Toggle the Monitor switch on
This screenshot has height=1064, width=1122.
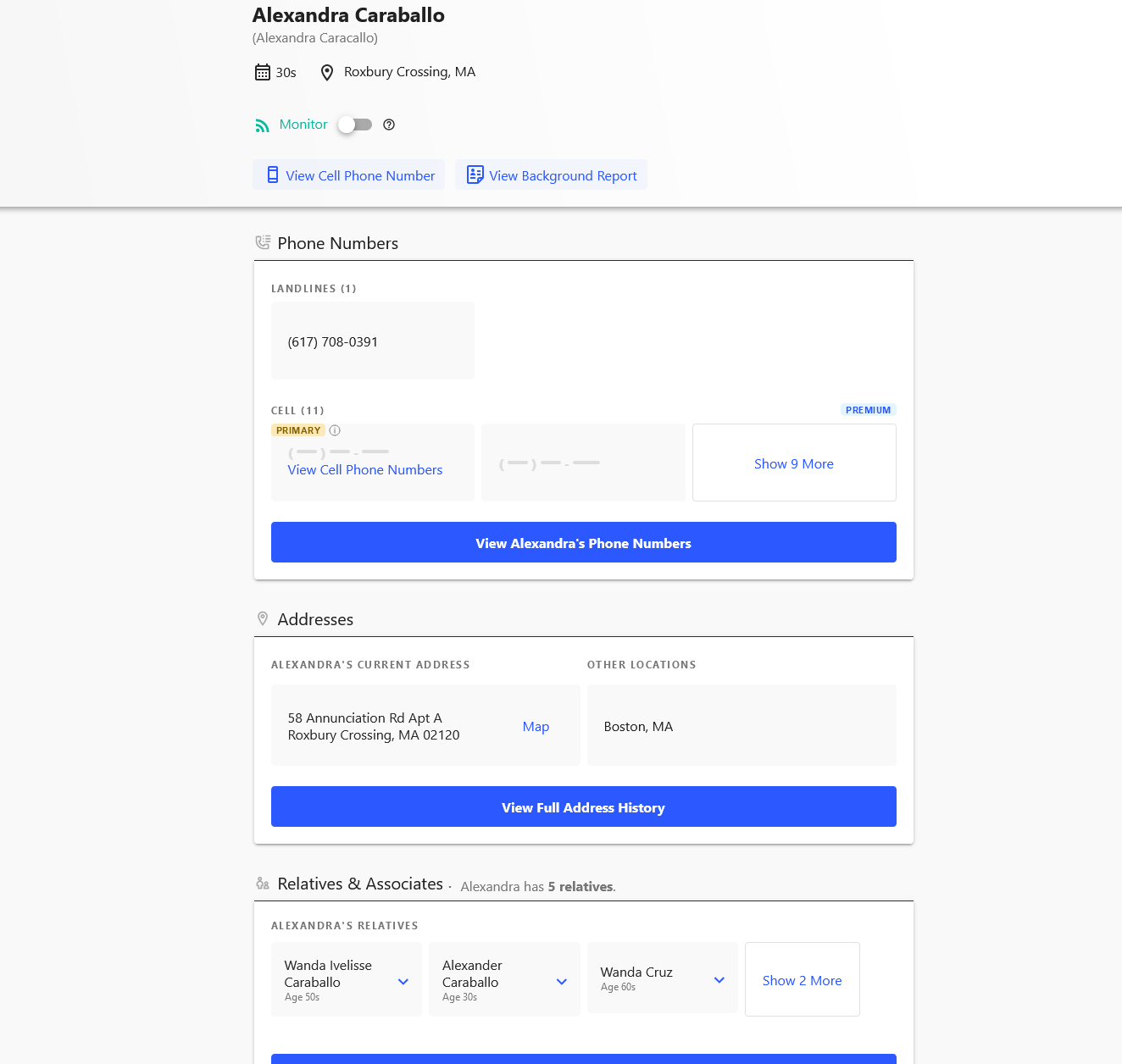click(355, 125)
